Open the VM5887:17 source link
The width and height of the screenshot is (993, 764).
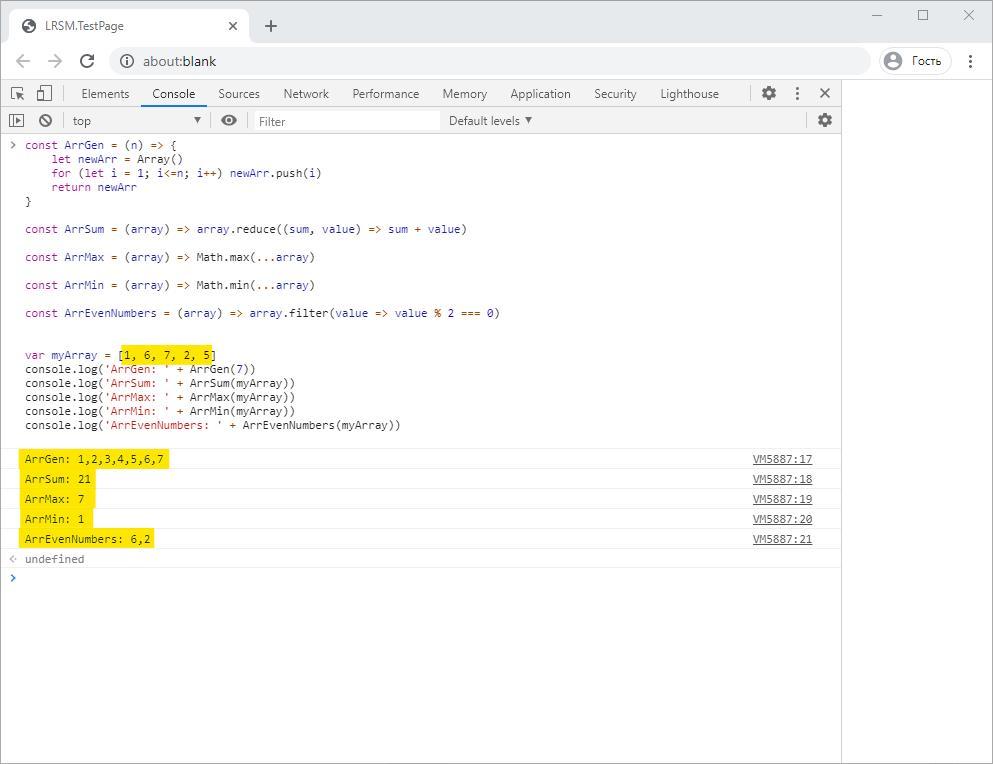(782, 459)
